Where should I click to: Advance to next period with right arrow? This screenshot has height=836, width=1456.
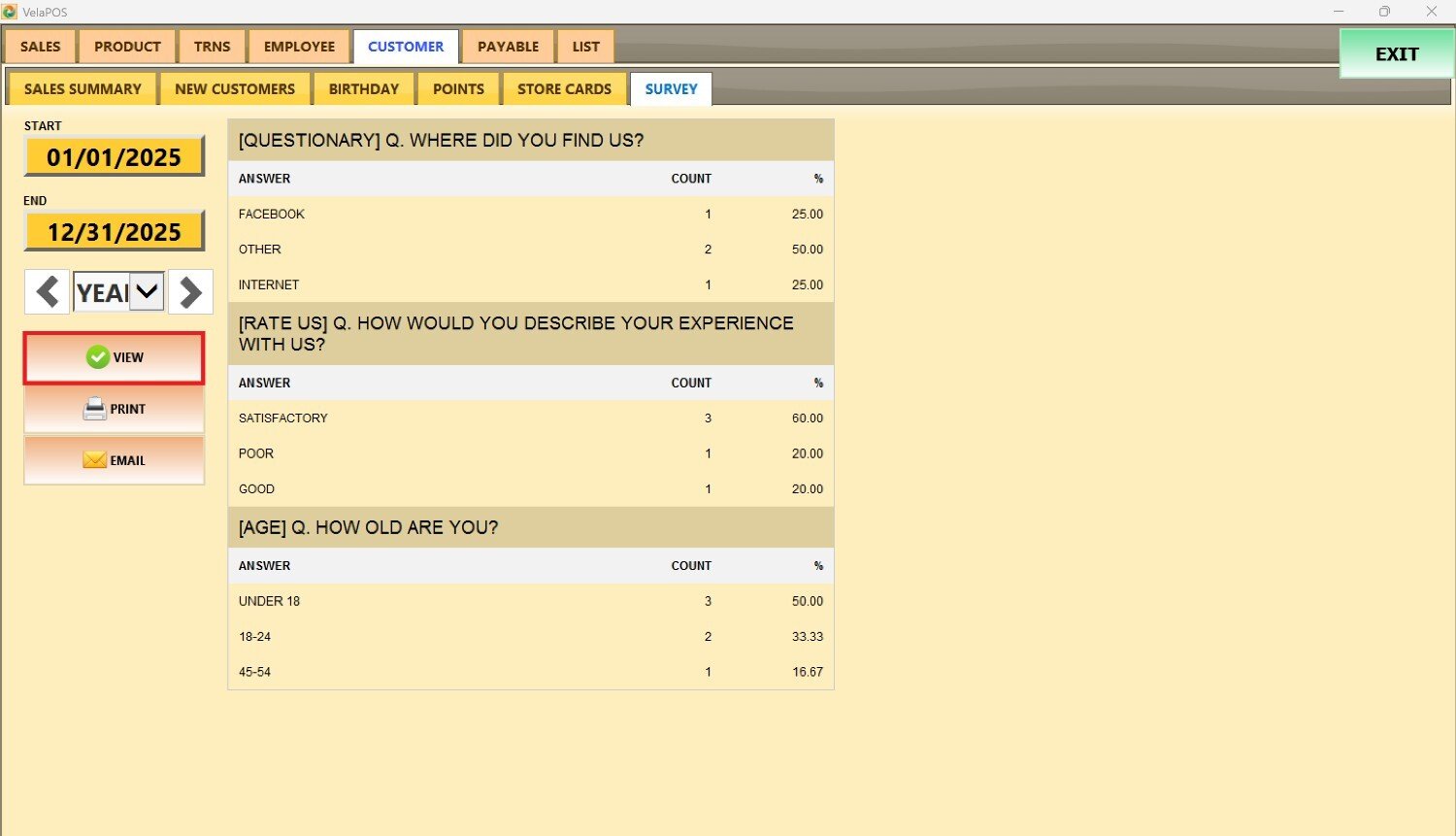click(190, 292)
